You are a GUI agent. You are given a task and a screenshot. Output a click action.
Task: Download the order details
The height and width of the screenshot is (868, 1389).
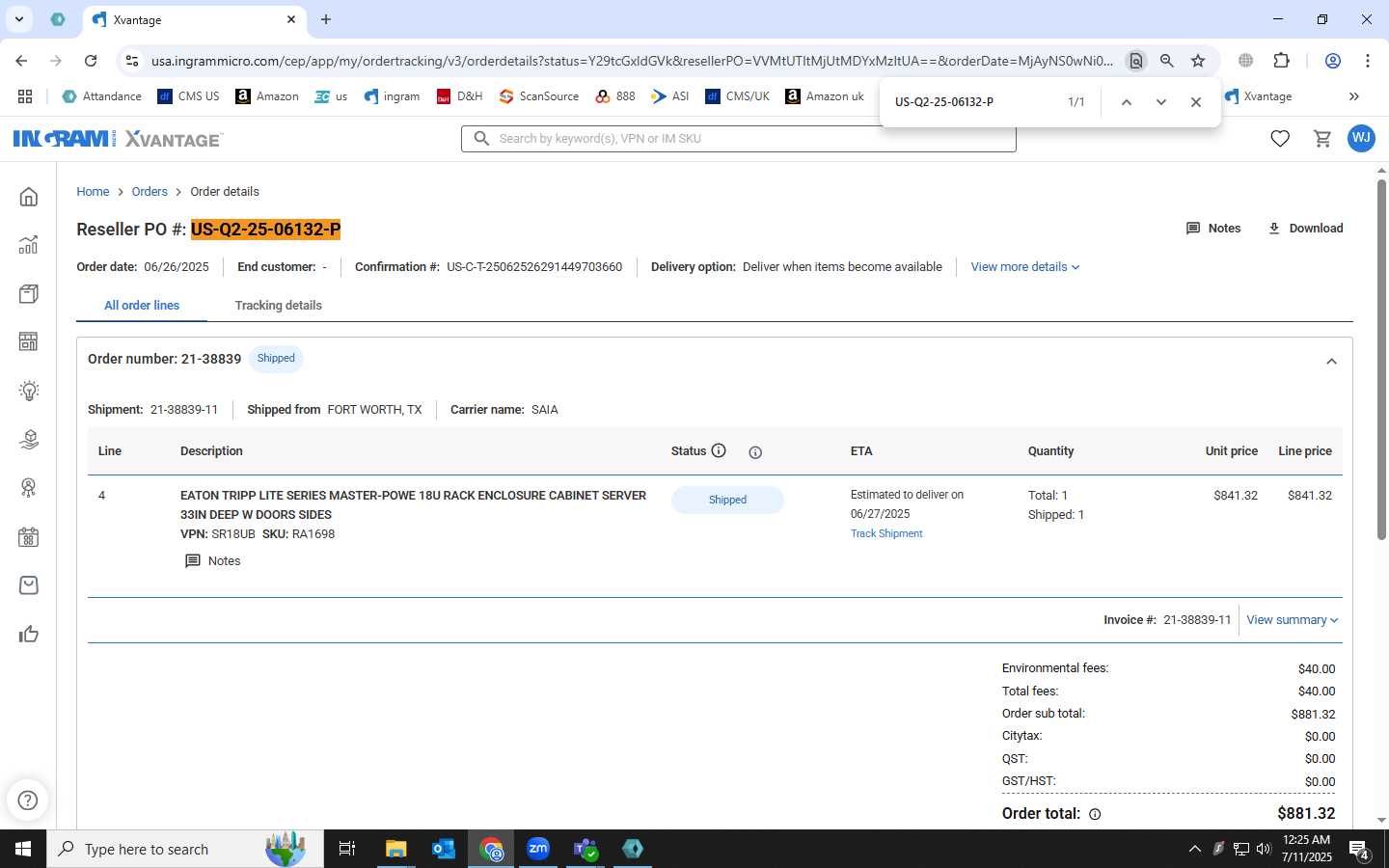coord(1305,229)
